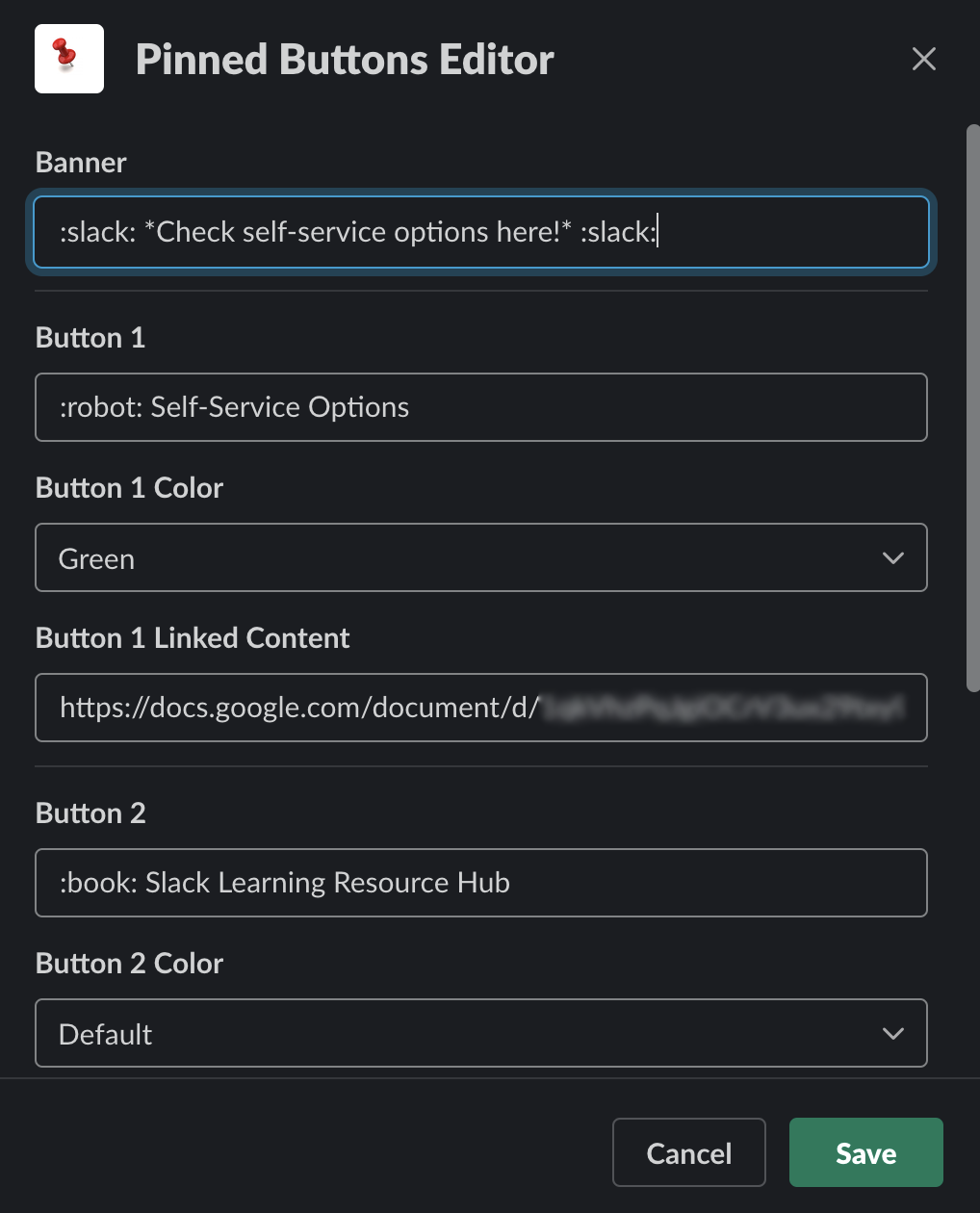Click the Button 2 Color label
Screen dimensions: 980x1213
129,964
